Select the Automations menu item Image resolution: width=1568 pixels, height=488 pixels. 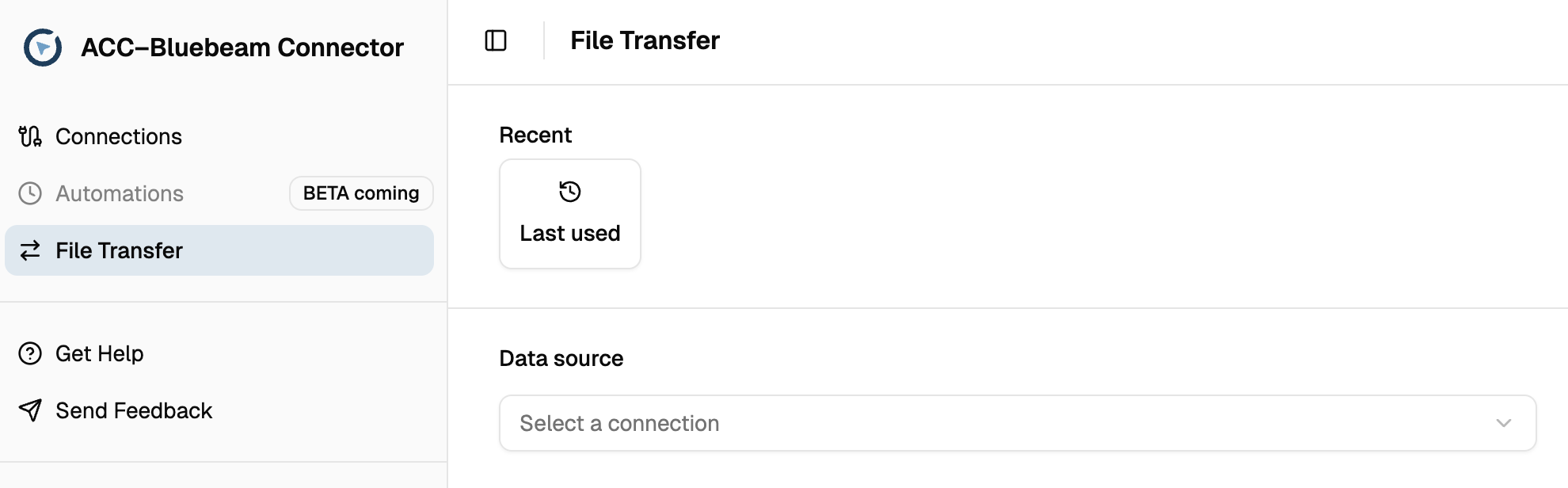pos(120,193)
